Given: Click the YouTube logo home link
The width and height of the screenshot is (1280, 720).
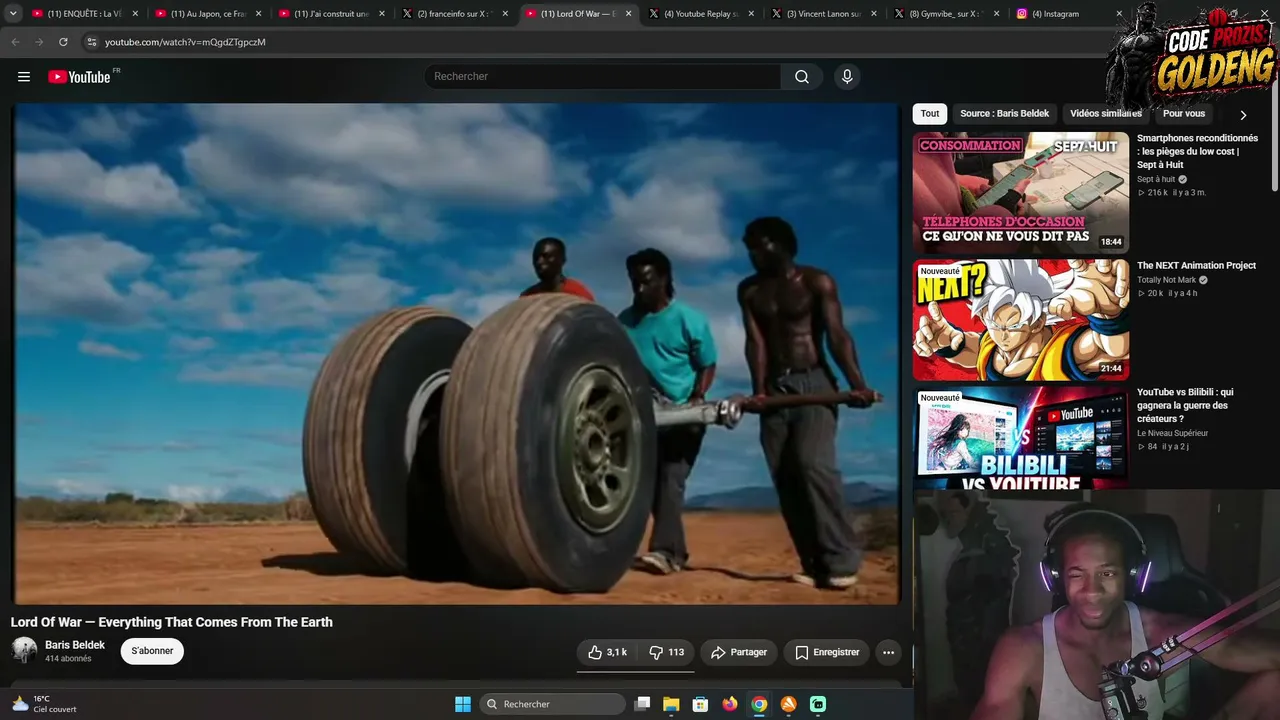Looking at the screenshot, I should pyautogui.click(x=79, y=77).
